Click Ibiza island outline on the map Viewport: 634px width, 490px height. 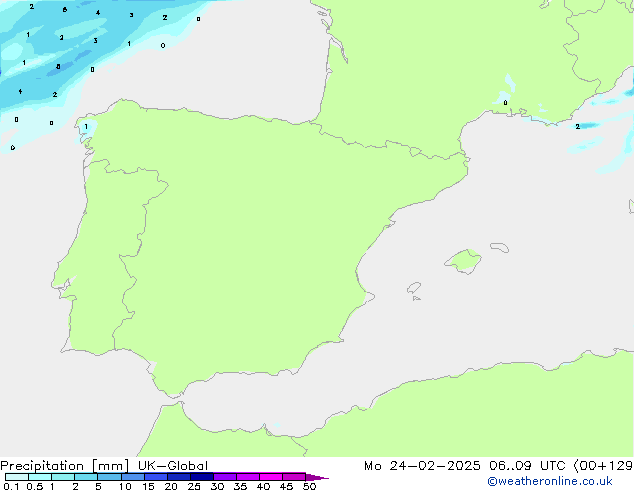(414, 288)
